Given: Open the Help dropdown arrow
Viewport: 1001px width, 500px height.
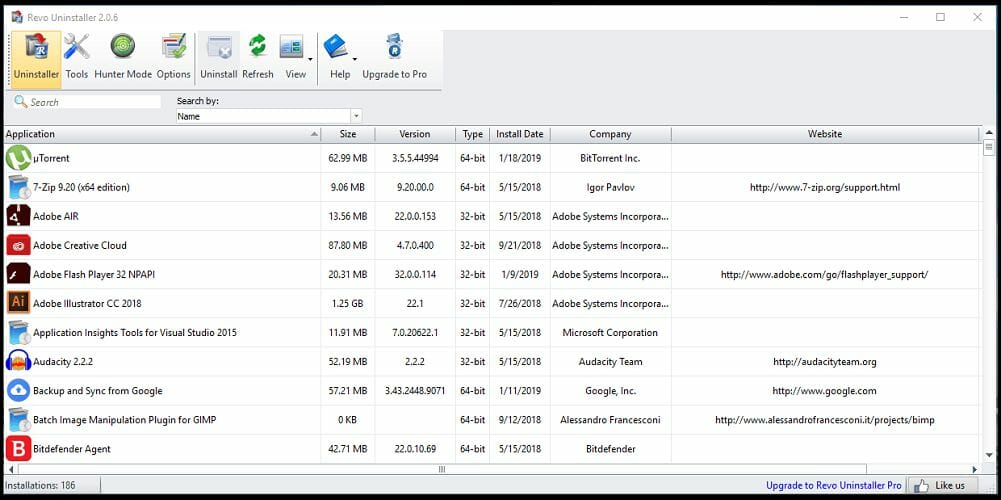Looking at the screenshot, I should tap(355, 59).
